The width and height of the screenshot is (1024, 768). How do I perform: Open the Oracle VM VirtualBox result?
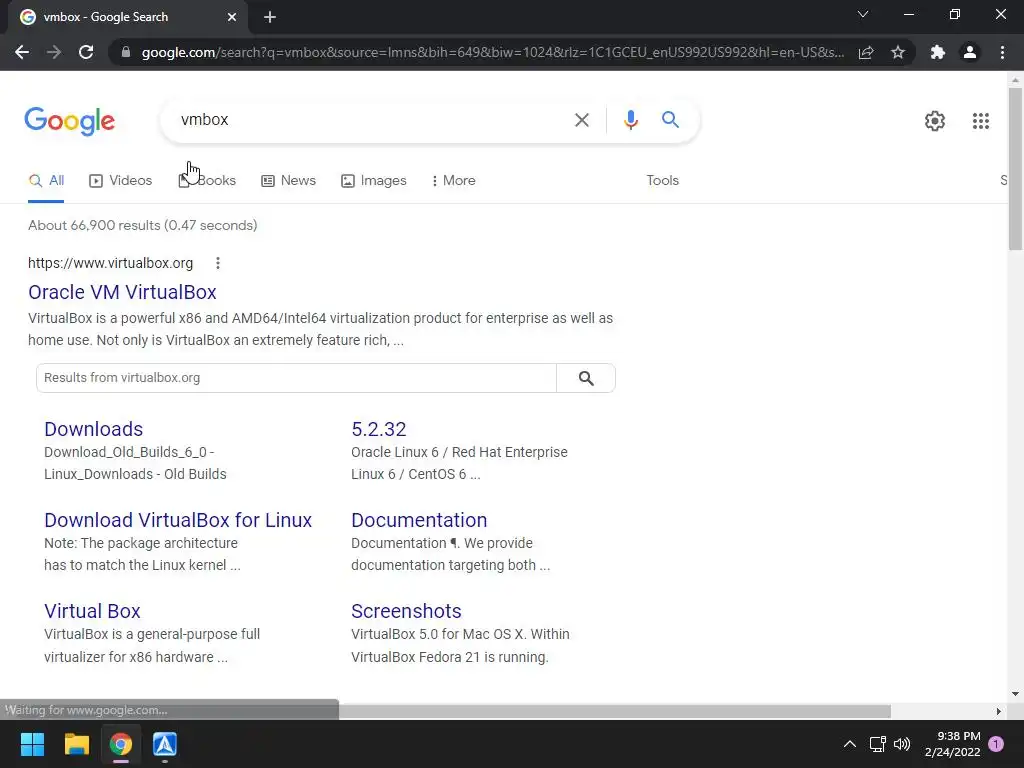pyautogui.click(x=122, y=293)
